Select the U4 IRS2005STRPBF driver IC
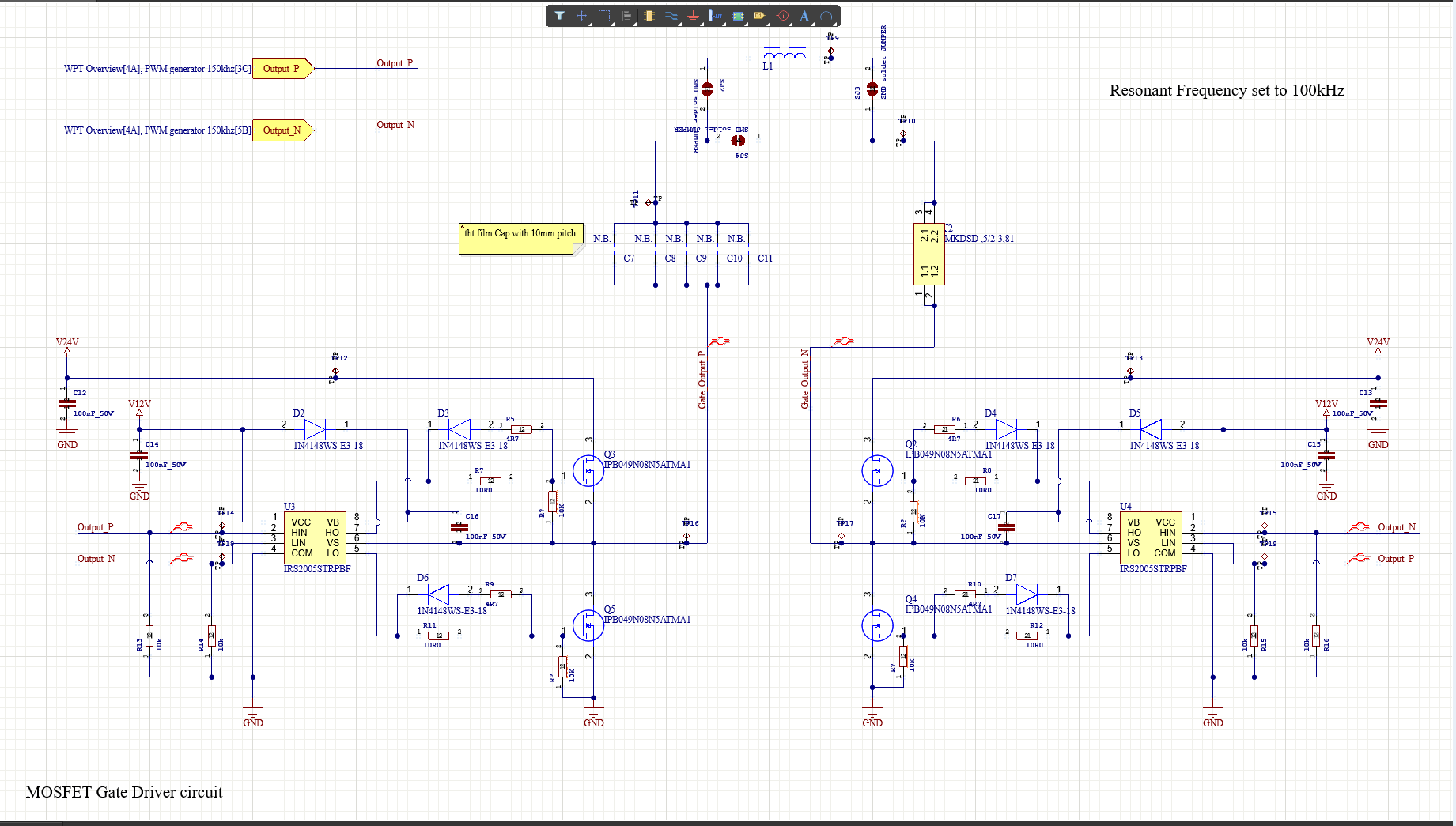Screen dimensions: 1456x826 click(1151, 537)
